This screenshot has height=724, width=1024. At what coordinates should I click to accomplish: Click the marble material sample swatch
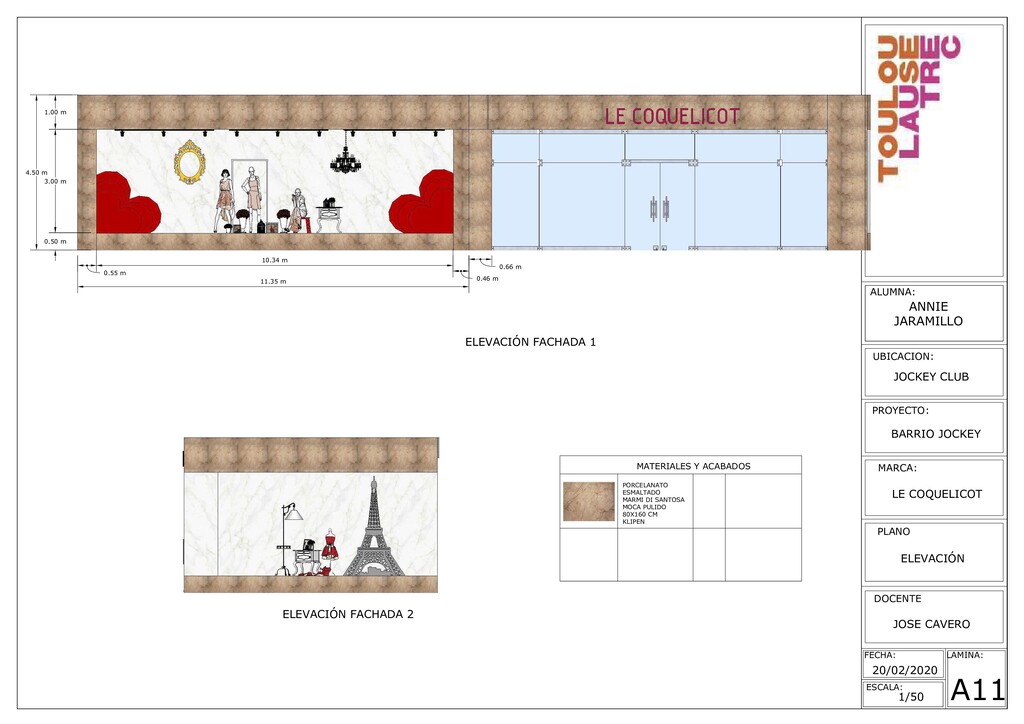click(x=588, y=501)
